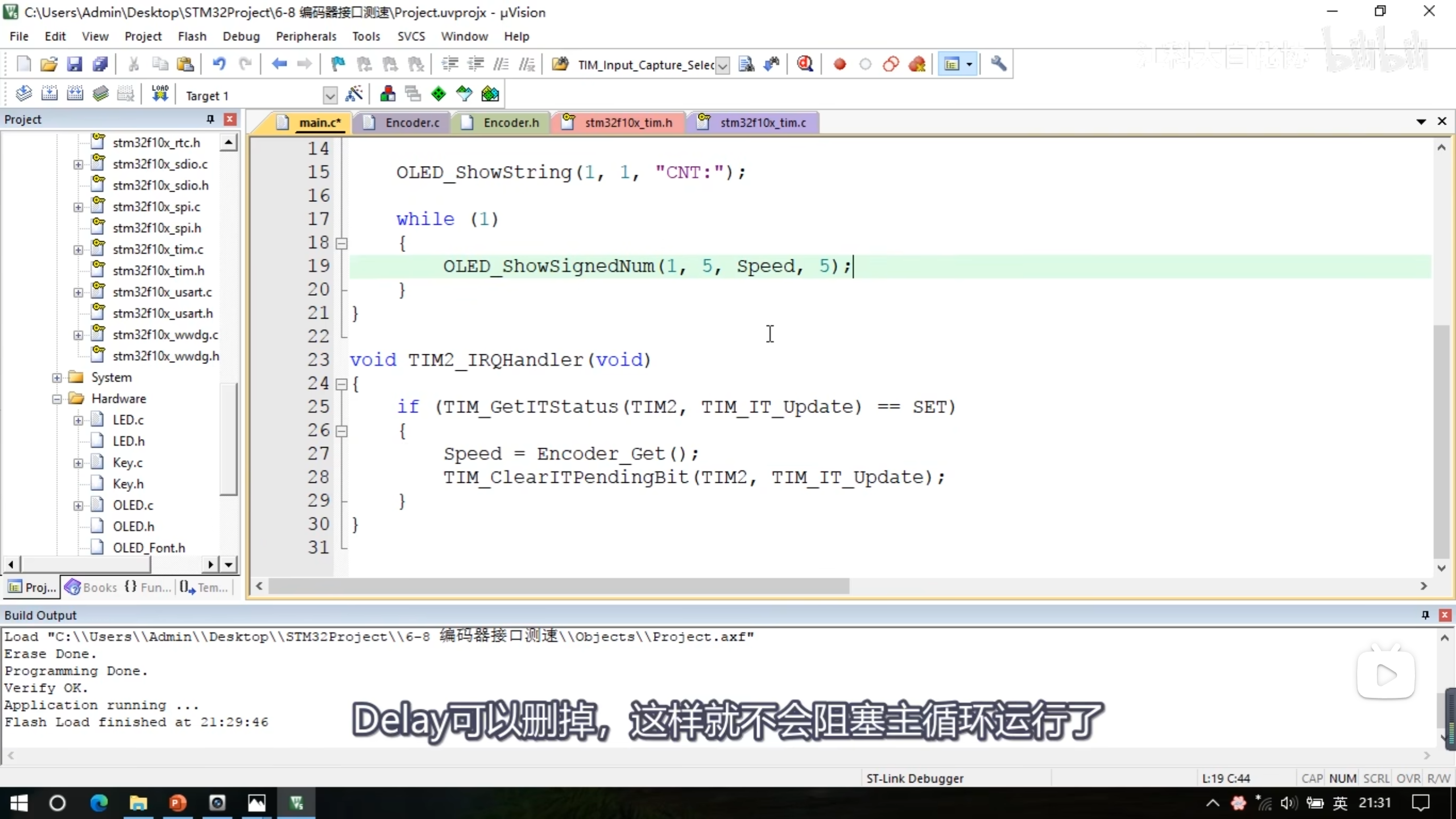
Task: Insert breakpoint red circle icon
Action: (x=839, y=64)
